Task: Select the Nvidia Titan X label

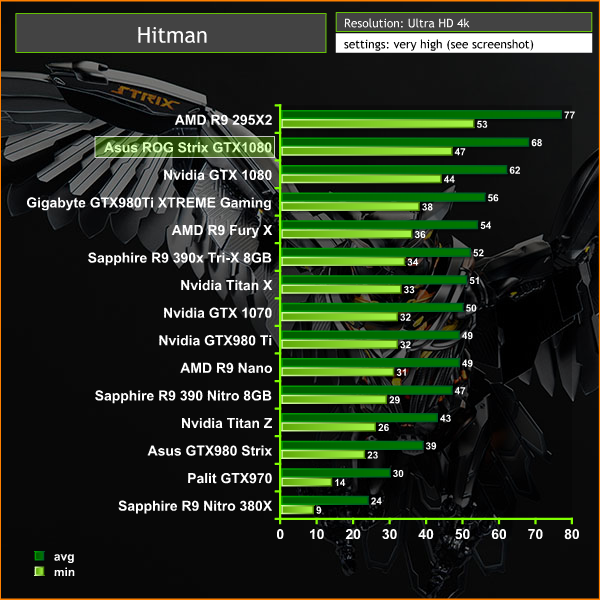Action: pyautogui.click(x=226, y=285)
